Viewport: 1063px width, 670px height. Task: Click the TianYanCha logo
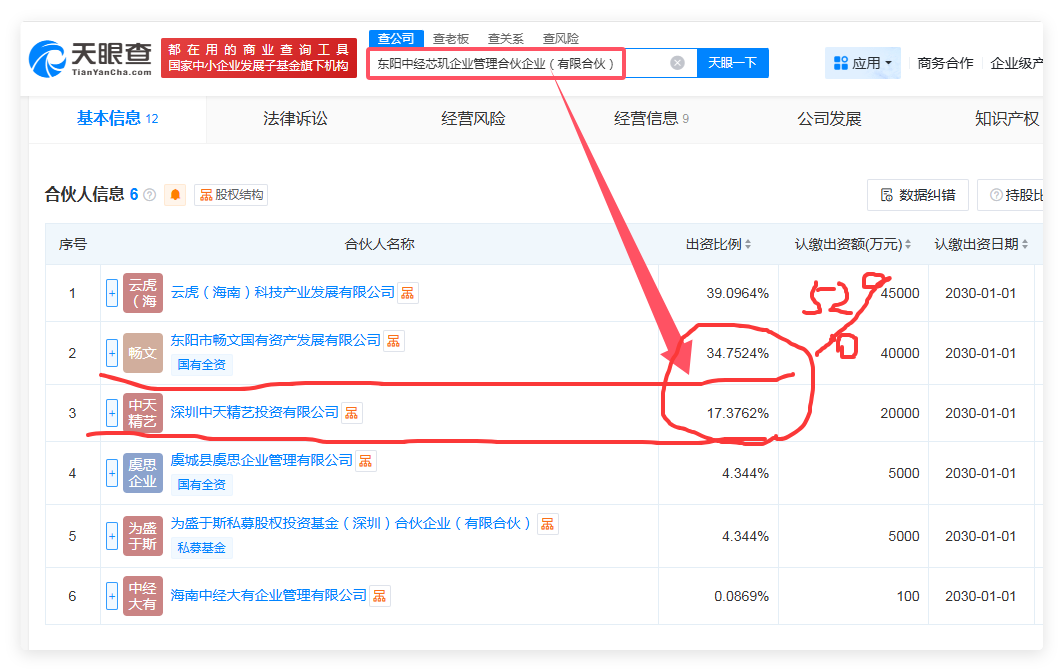(x=90, y=58)
